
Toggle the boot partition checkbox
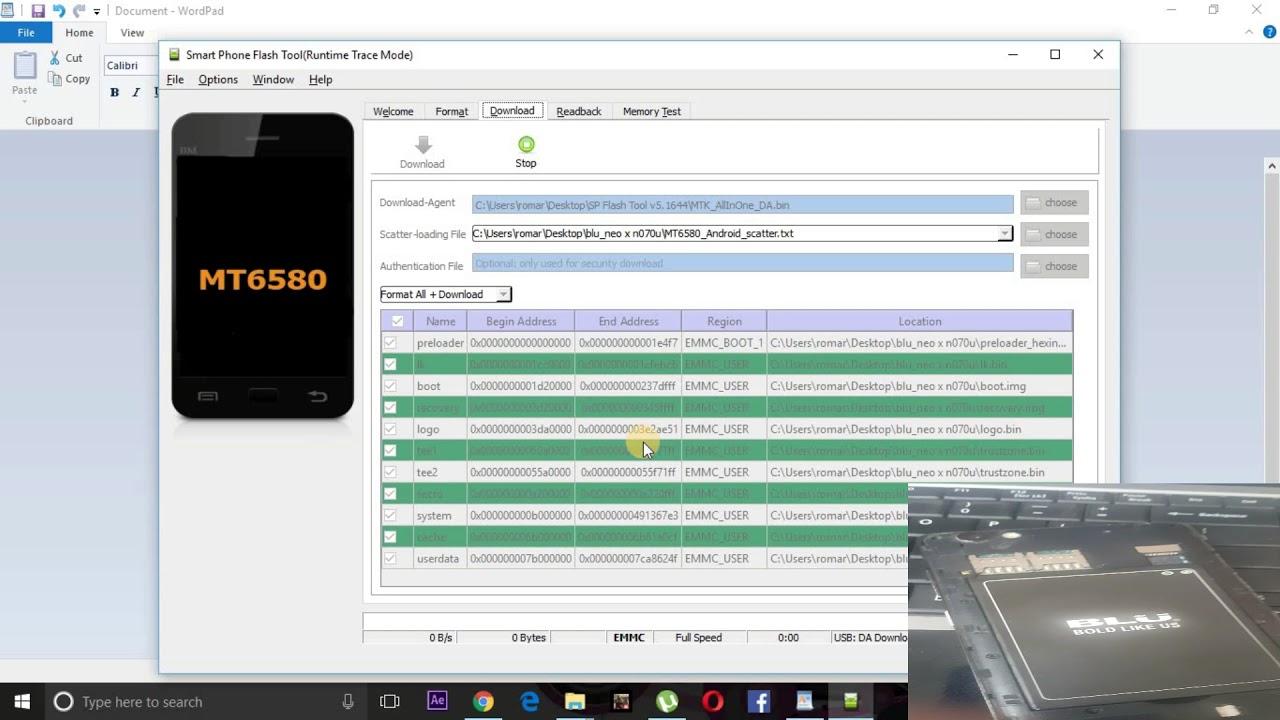point(390,386)
